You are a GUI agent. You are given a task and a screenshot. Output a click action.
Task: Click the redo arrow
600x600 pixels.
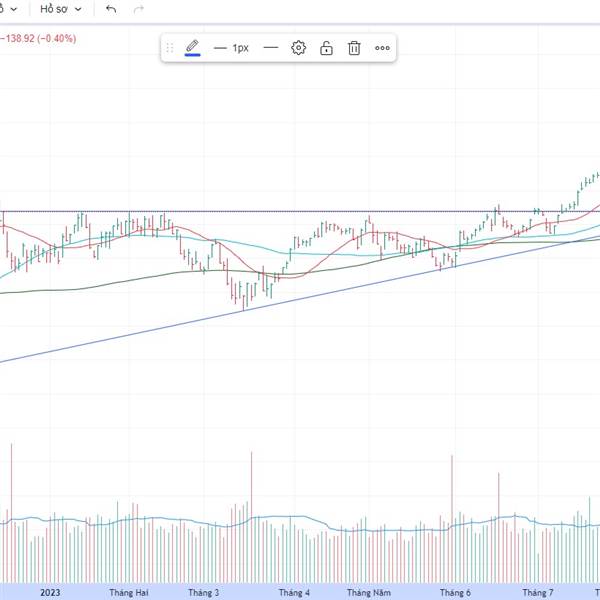pyautogui.click(x=139, y=9)
